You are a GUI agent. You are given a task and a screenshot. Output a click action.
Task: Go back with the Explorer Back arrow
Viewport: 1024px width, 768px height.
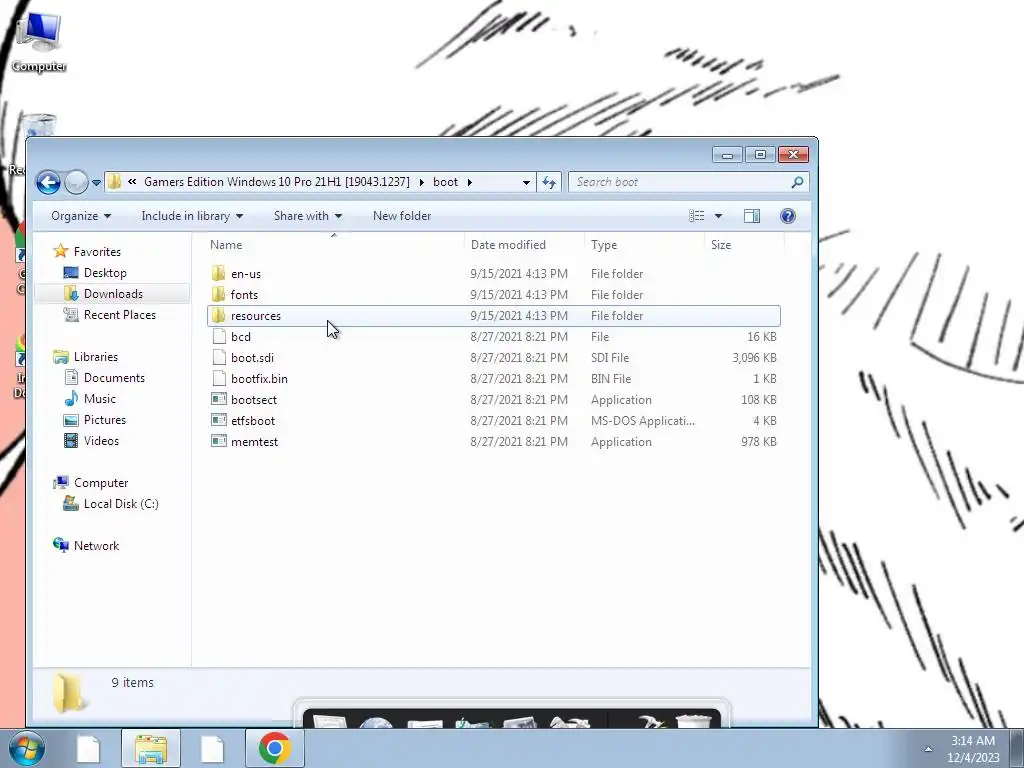point(48,182)
